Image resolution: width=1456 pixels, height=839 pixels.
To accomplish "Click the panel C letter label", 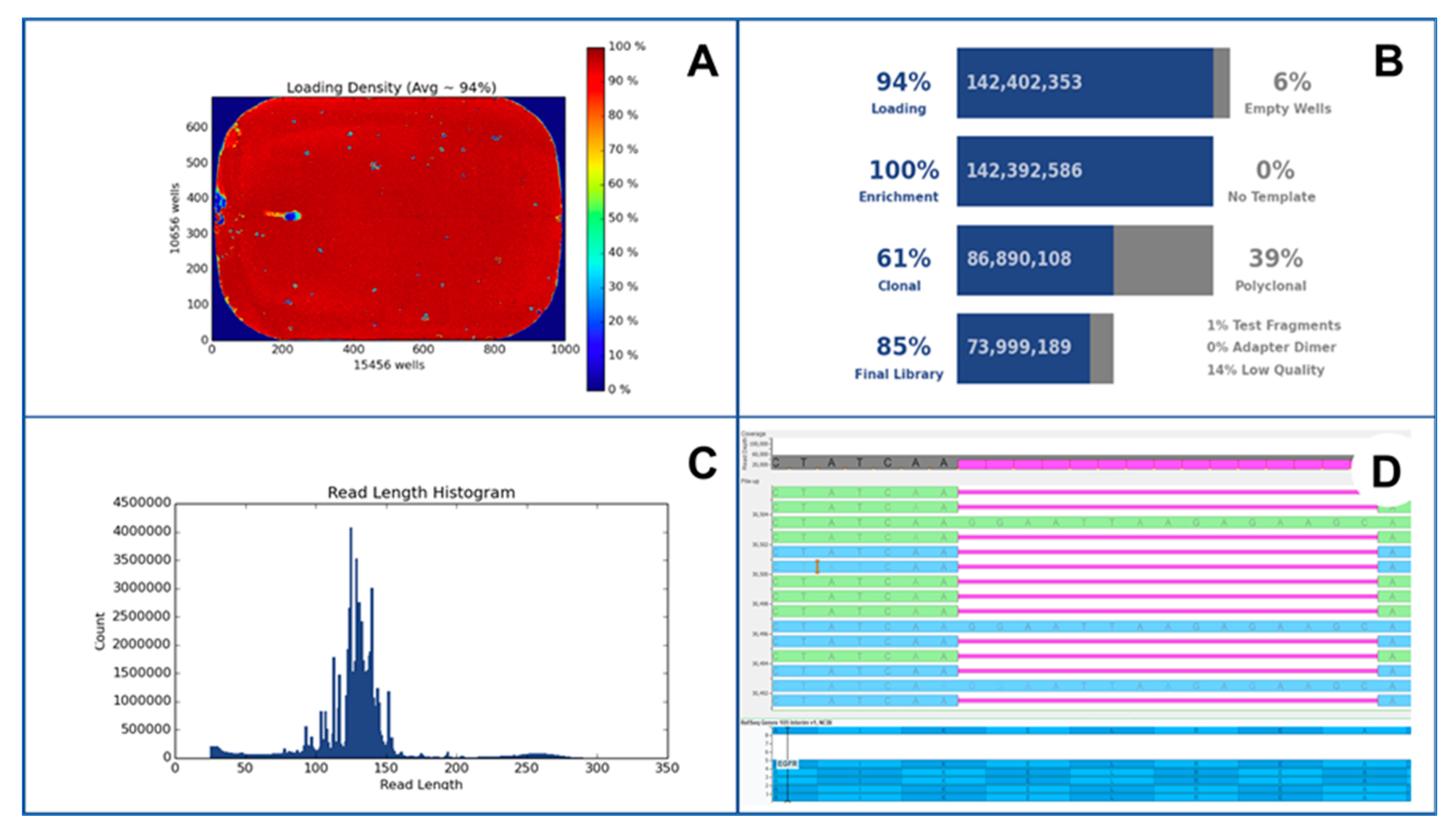I will pyautogui.click(x=702, y=463).
